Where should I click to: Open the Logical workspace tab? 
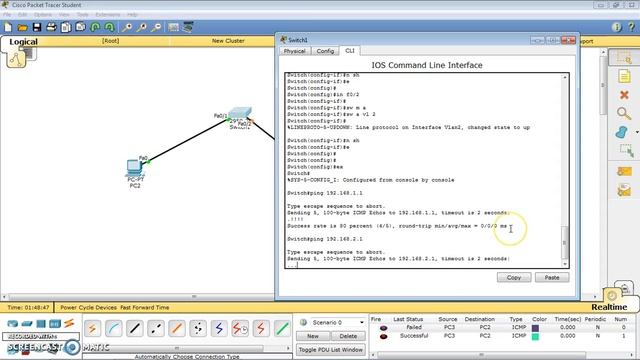(x=23, y=42)
